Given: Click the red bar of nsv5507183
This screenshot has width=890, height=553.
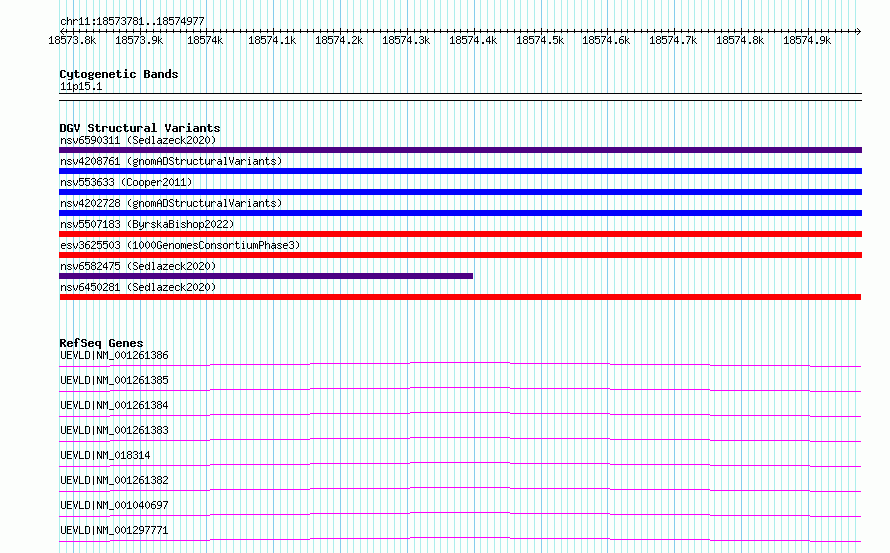Looking at the screenshot, I should [460, 234].
